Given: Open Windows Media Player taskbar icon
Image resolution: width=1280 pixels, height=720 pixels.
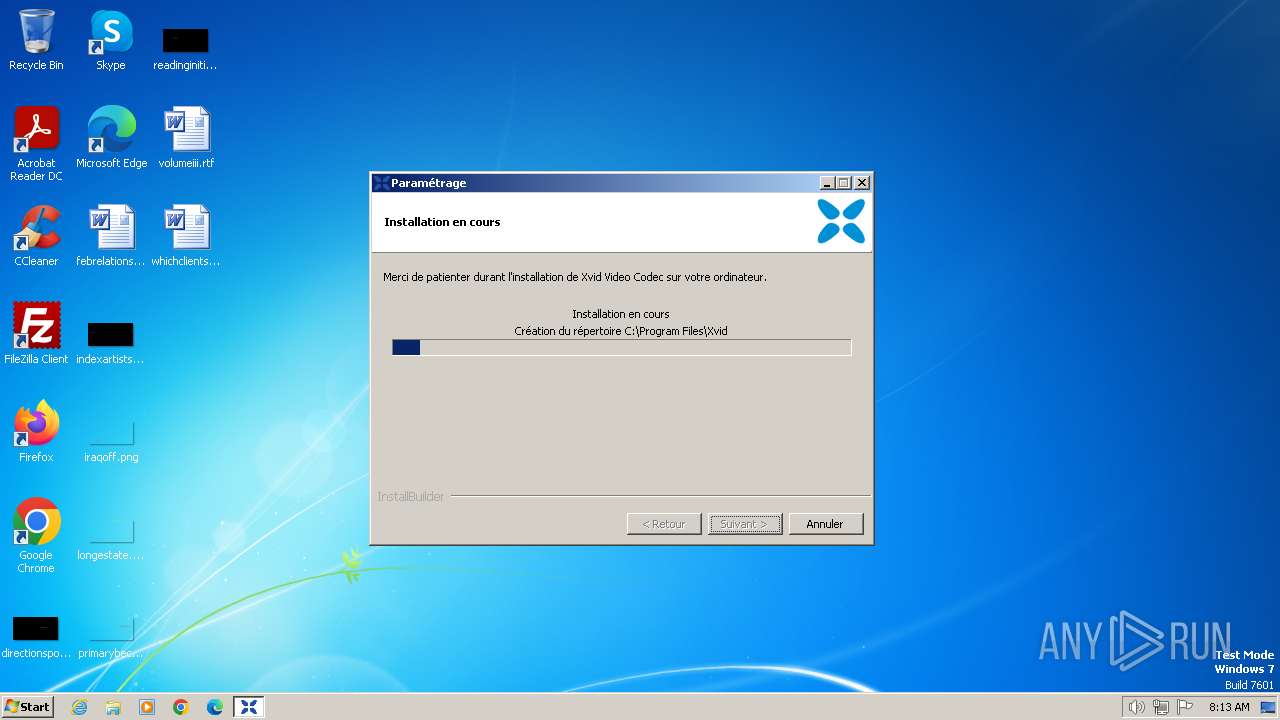Looking at the screenshot, I should coord(147,707).
